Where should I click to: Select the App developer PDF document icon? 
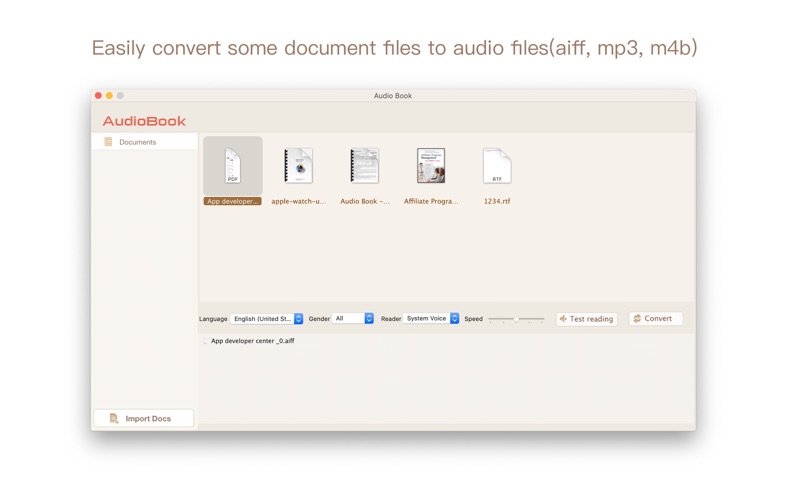tap(233, 165)
